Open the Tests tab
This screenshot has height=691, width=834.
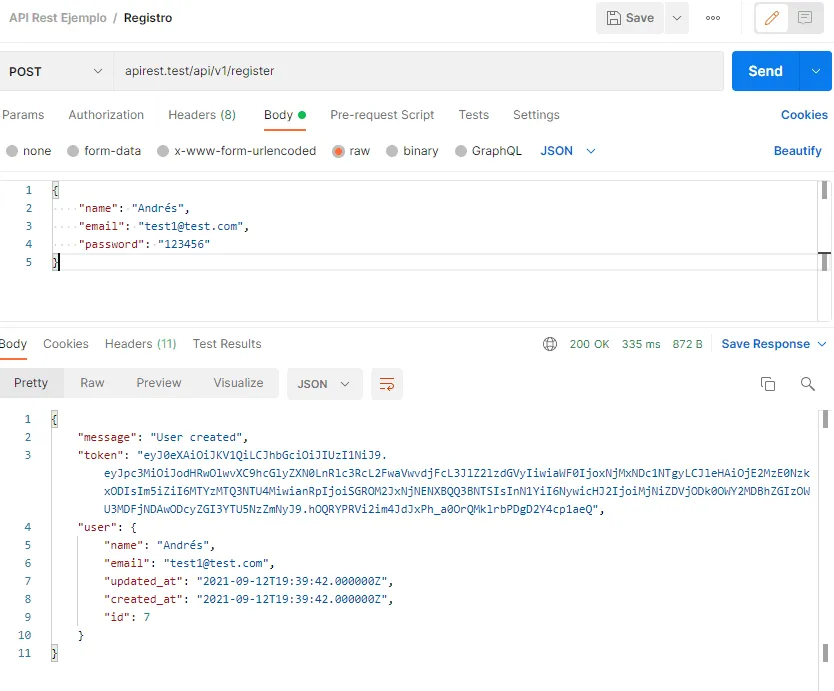(474, 115)
